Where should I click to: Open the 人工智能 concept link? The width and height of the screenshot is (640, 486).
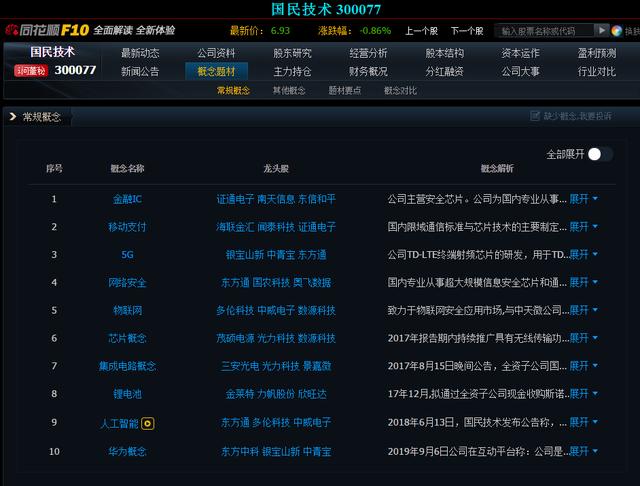click(x=119, y=424)
